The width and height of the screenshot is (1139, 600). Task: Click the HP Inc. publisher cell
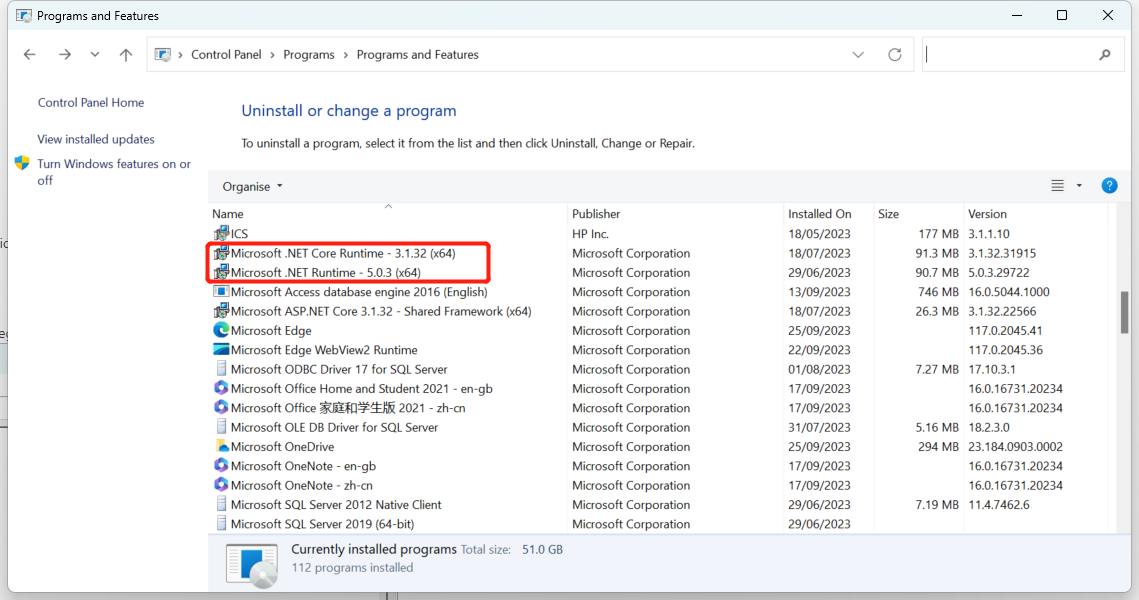(x=590, y=234)
